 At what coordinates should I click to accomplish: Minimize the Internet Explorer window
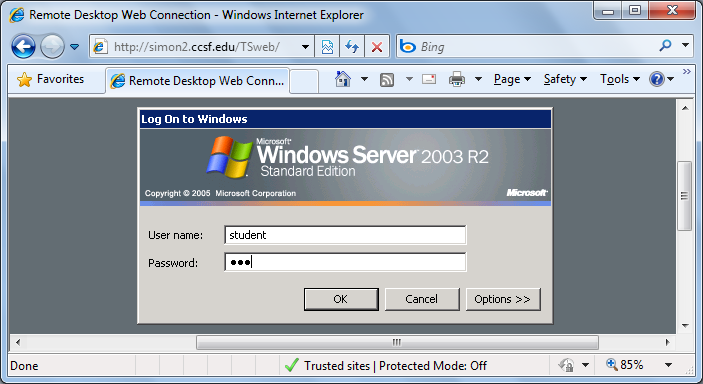coord(608,11)
